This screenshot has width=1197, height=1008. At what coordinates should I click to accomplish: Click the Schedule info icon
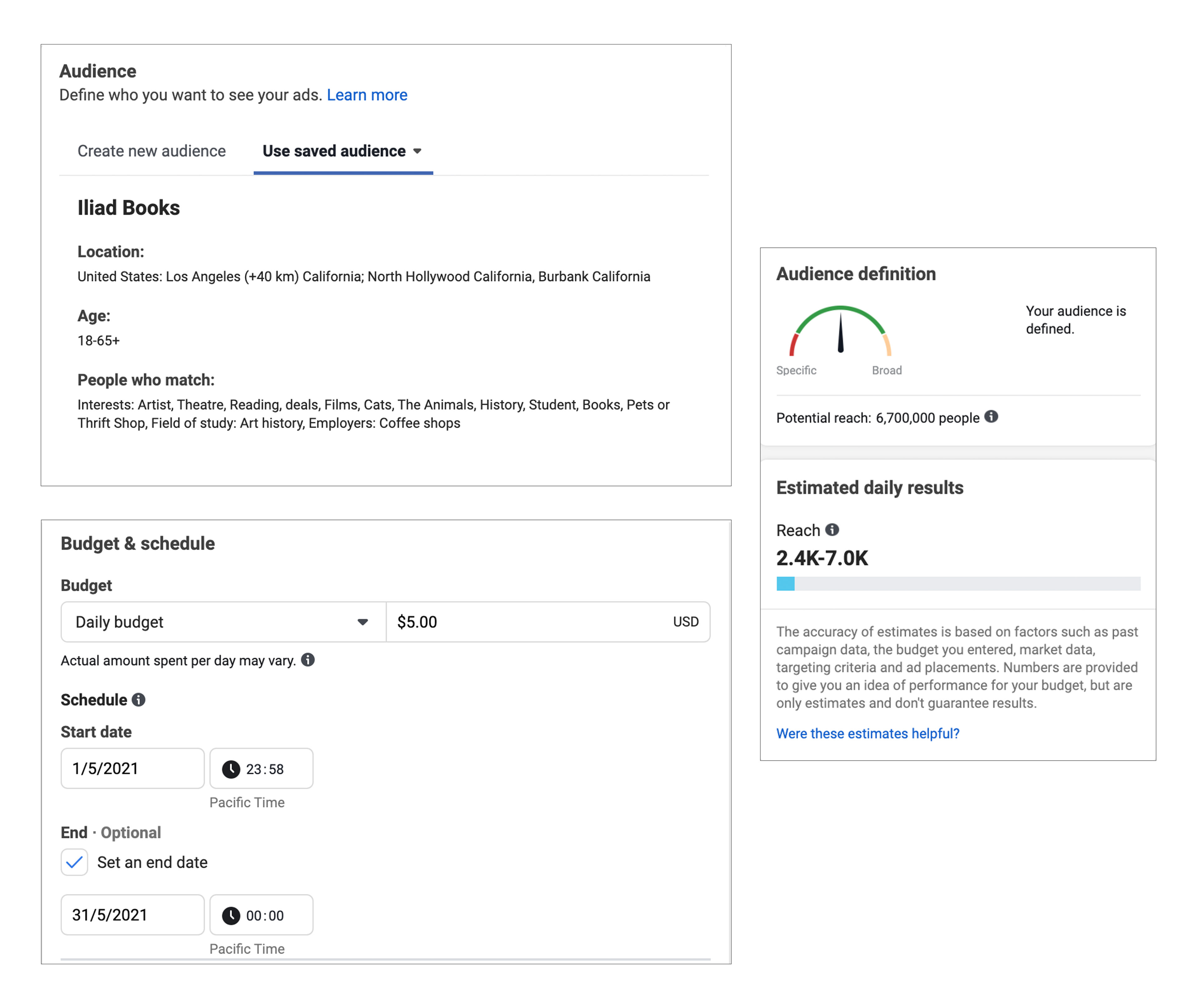139,699
